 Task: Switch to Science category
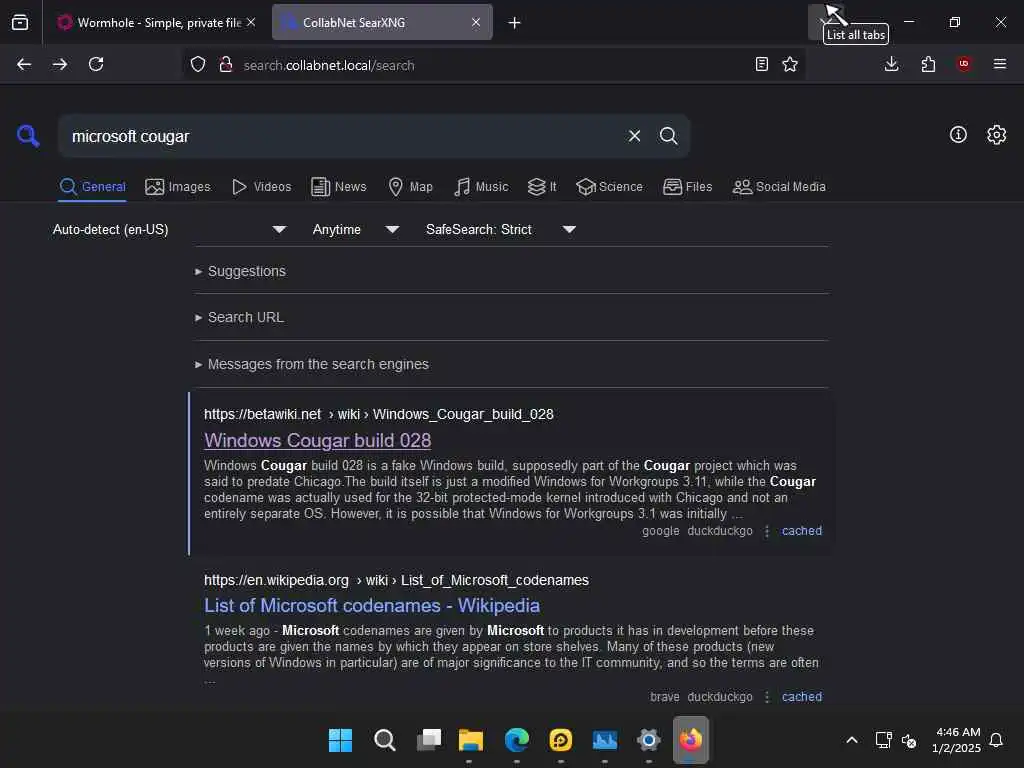point(609,187)
